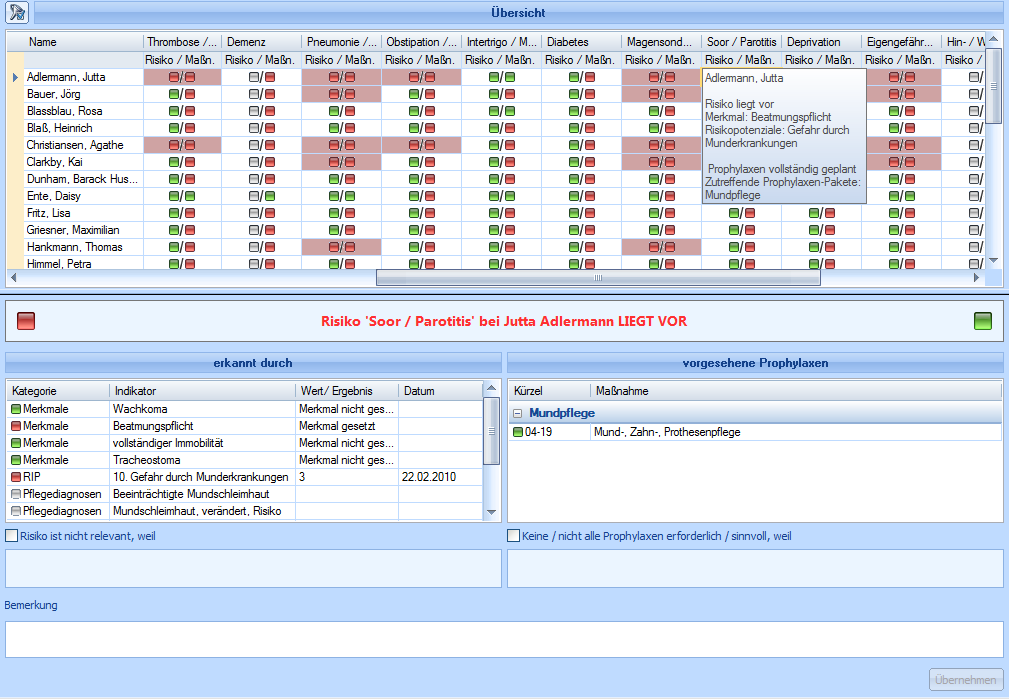Click the large green icon right of the risk banner
Image resolution: width=1009 pixels, height=700 pixels.
pos(983,321)
